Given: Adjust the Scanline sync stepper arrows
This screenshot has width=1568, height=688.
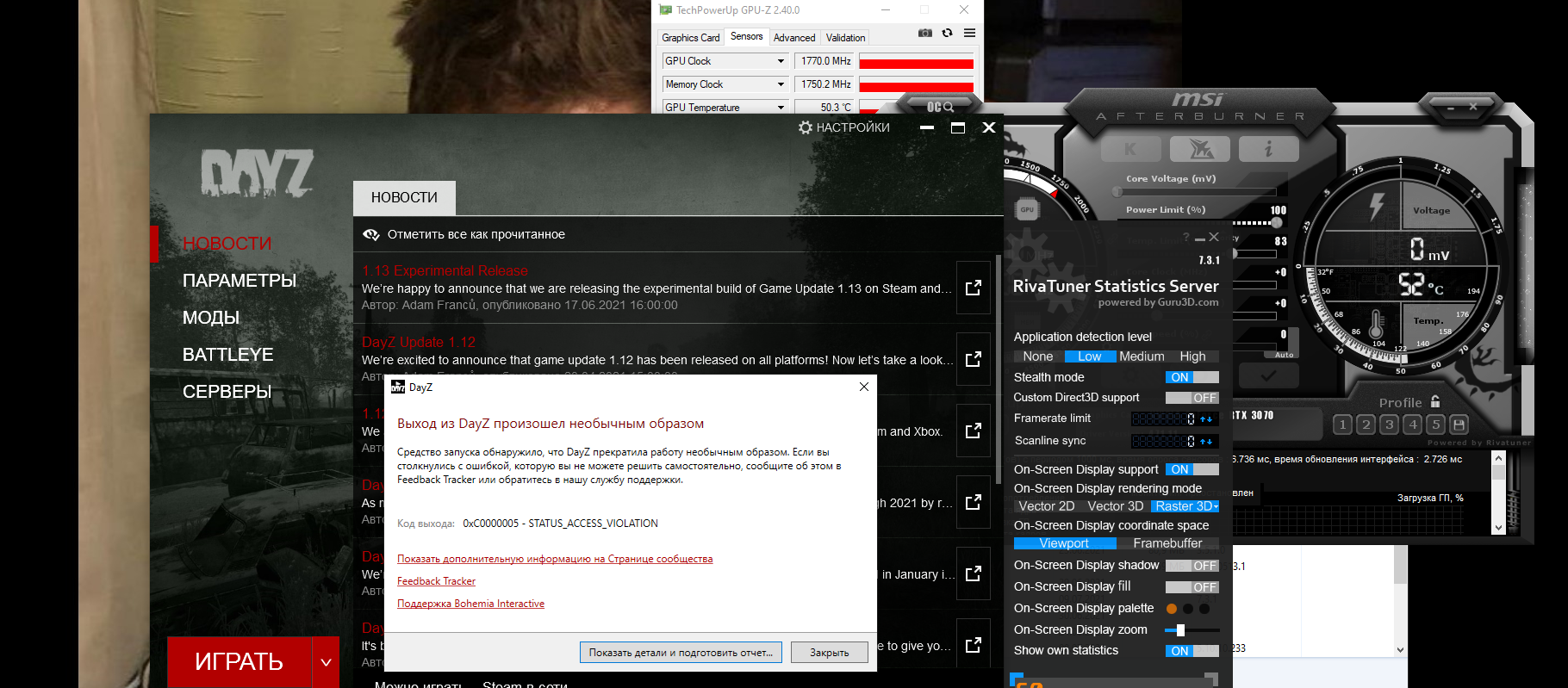Looking at the screenshot, I should pos(1206,442).
